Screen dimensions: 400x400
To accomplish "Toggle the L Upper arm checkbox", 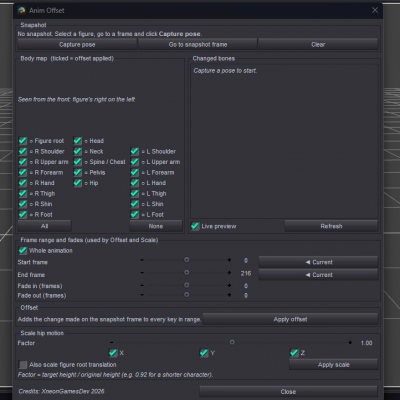I will coord(135,162).
